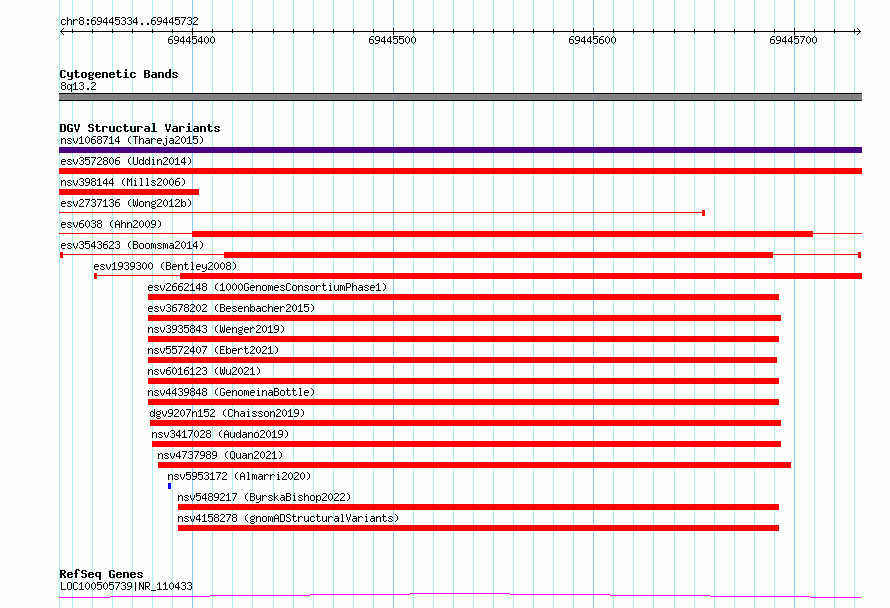Click the RefSeq Genes track title

click(x=101, y=574)
